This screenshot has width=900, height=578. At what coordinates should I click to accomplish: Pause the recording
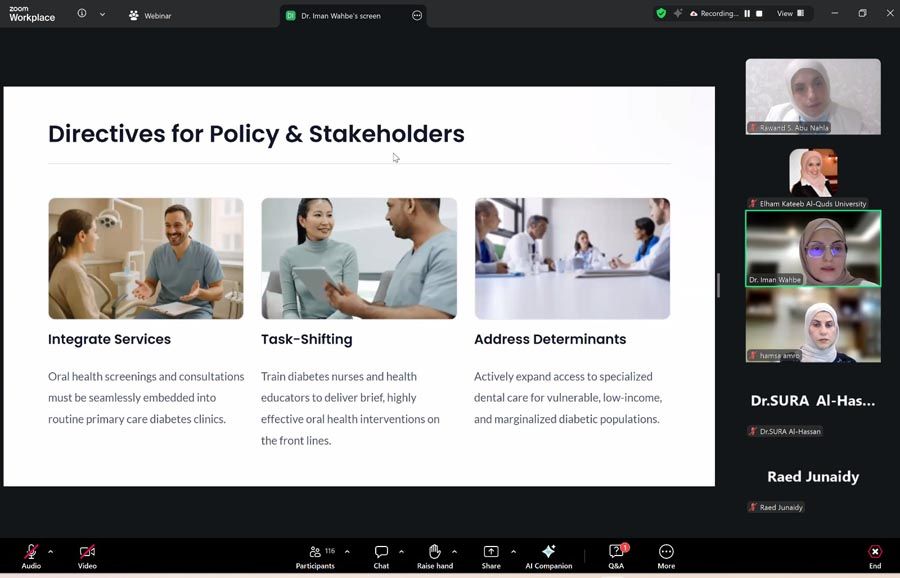747,13
